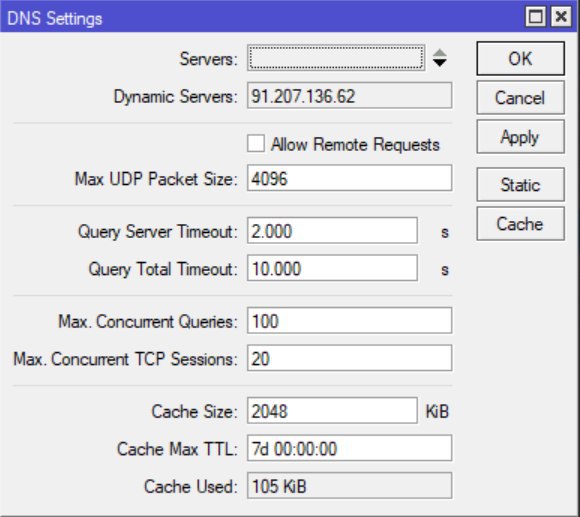580x517 pixels.
Task: Edit the Max. Concurrent Queries field
Action: (350, 321)
